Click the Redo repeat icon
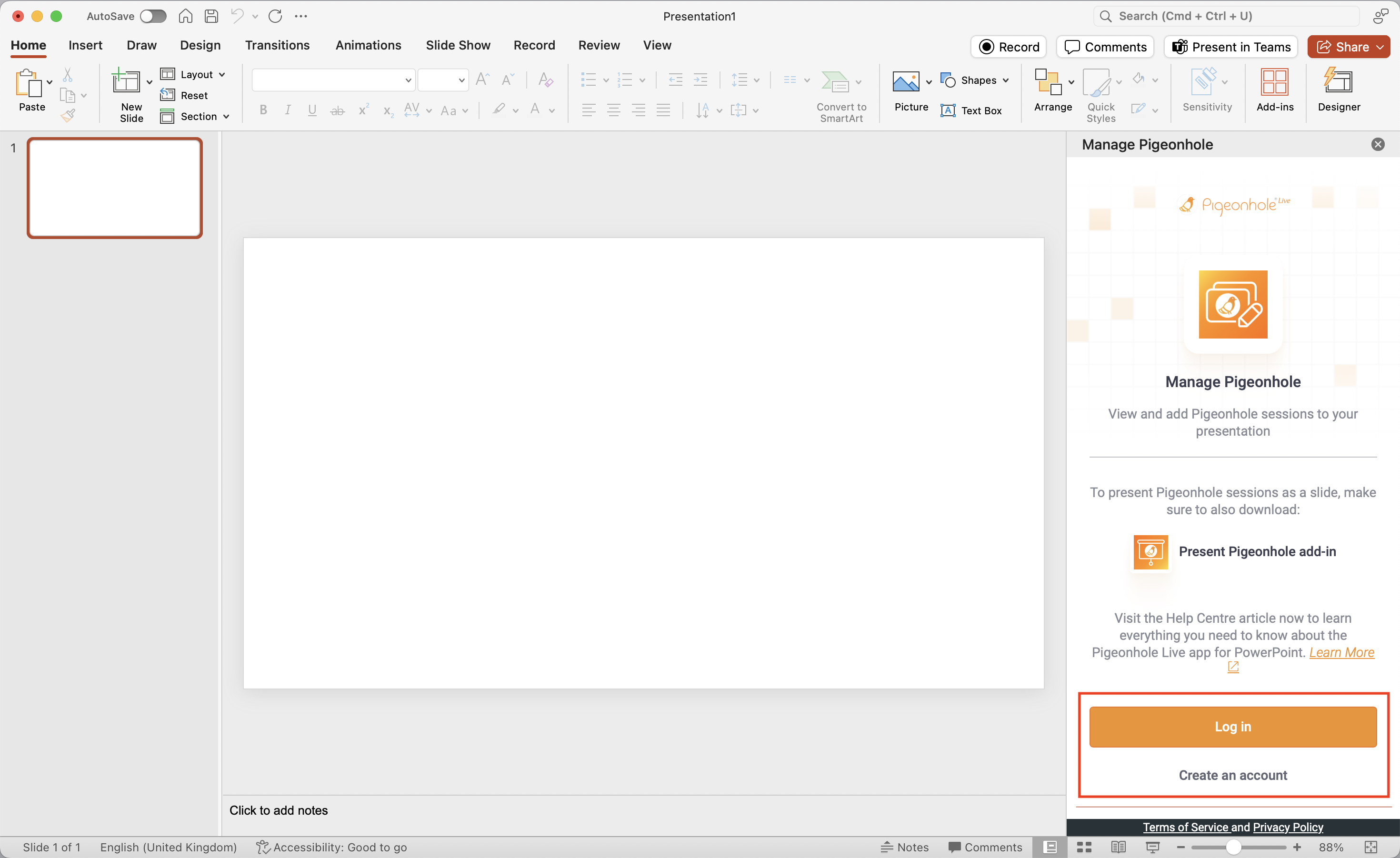This screenshot has height=858, width=1400. [x=275, y=16]
